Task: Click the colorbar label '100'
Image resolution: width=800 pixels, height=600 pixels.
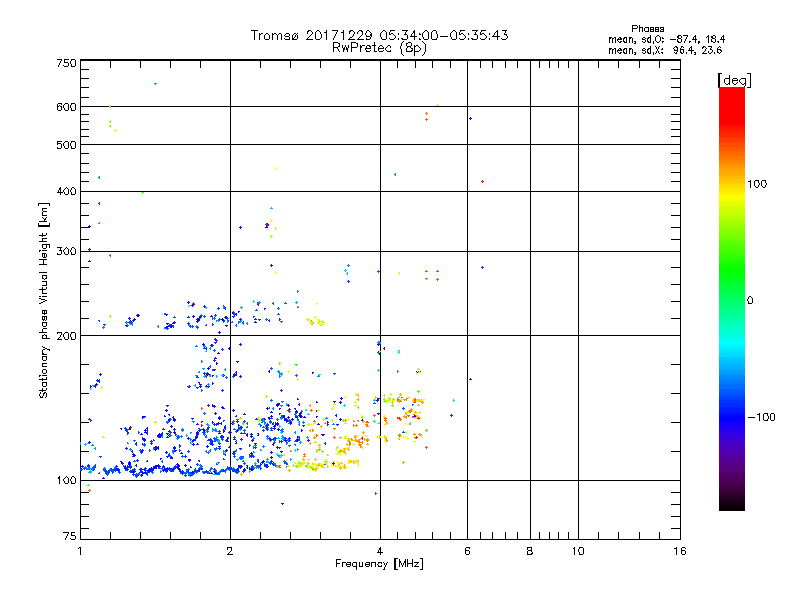Action: click(757, 184)
